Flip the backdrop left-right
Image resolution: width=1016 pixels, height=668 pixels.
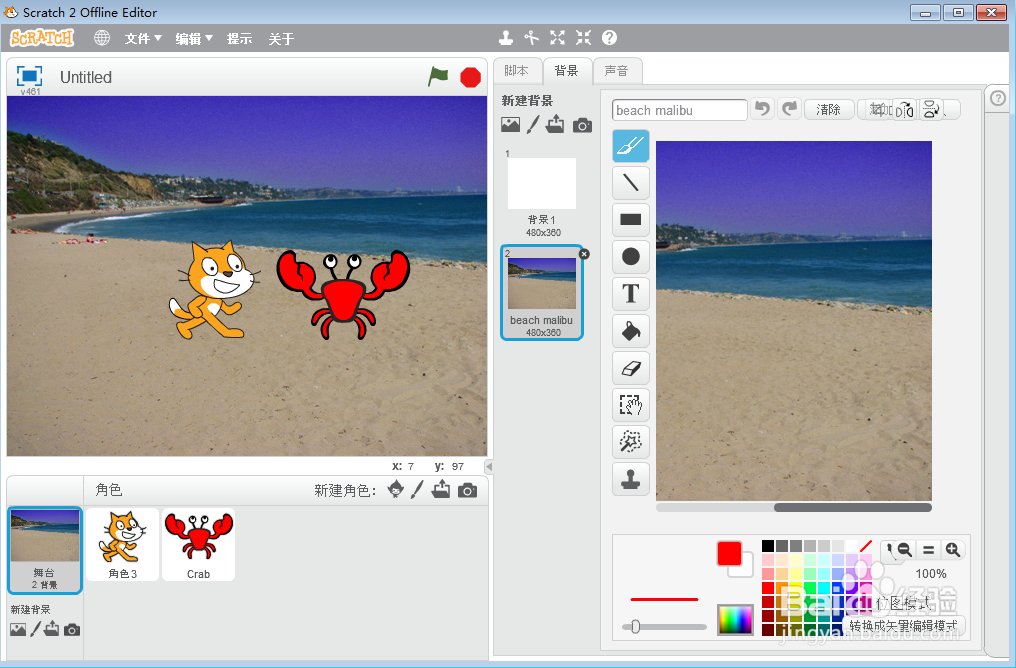tap(905, 109)
